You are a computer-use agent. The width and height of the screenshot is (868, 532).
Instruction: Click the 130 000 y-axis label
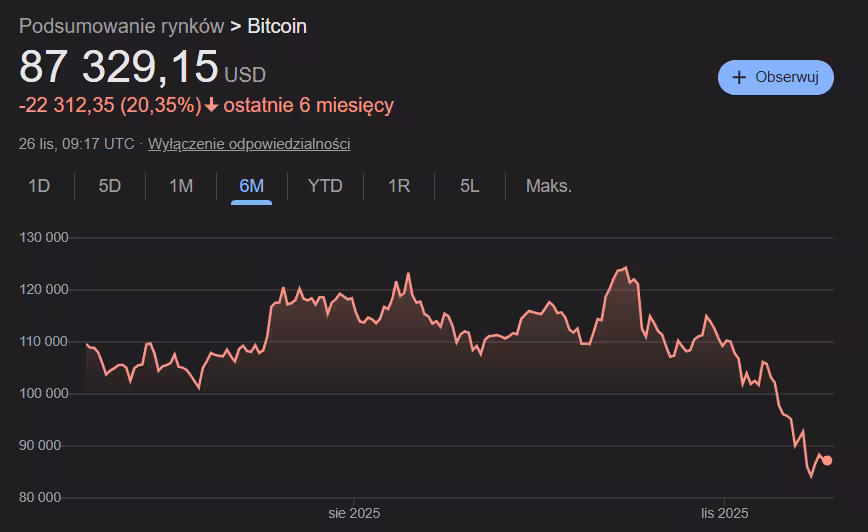[x=43, y=238]
